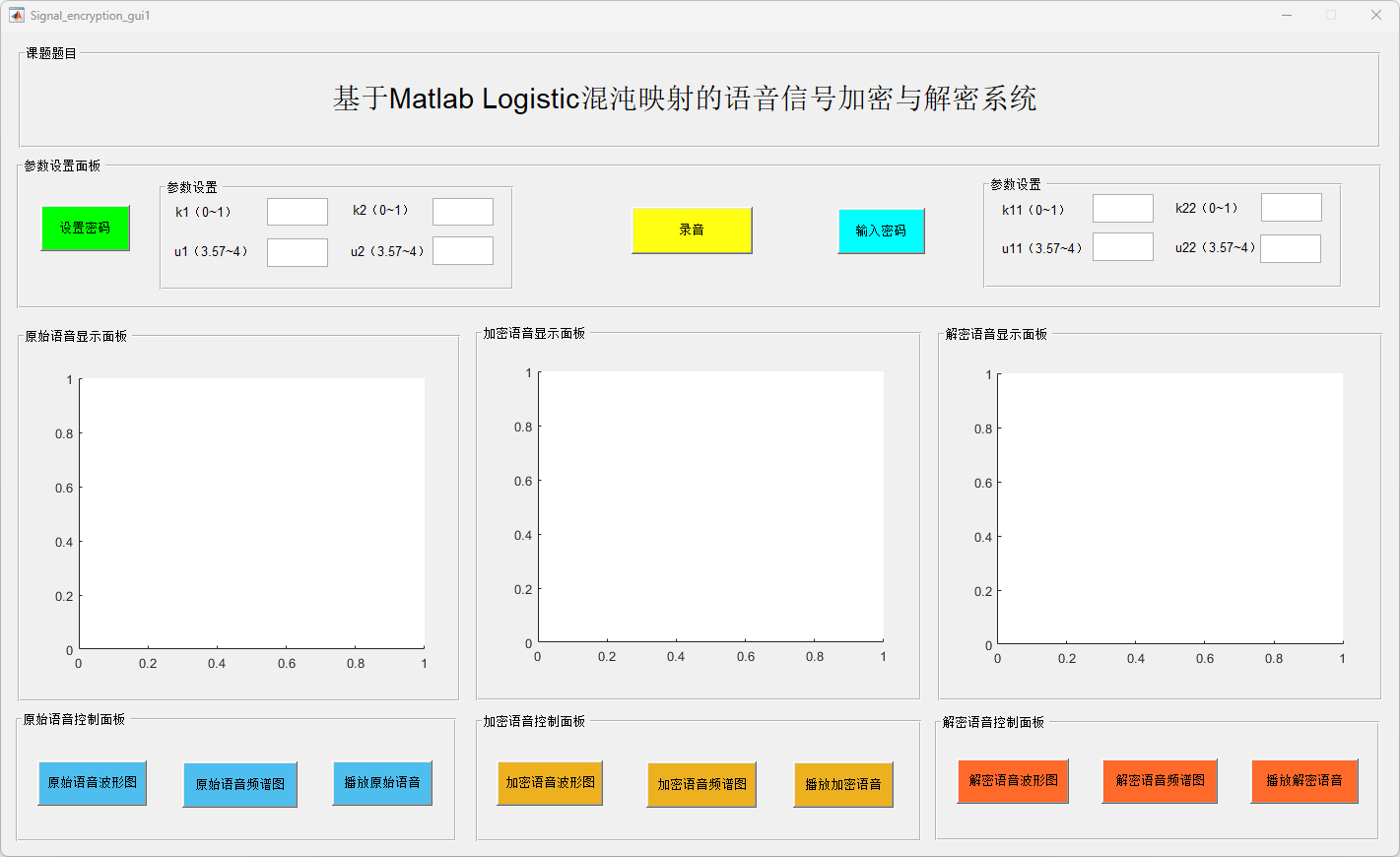
Task: Close the Signal_encryption_gui1 window
Action: pyautogui.click(x=1376, y=15)
